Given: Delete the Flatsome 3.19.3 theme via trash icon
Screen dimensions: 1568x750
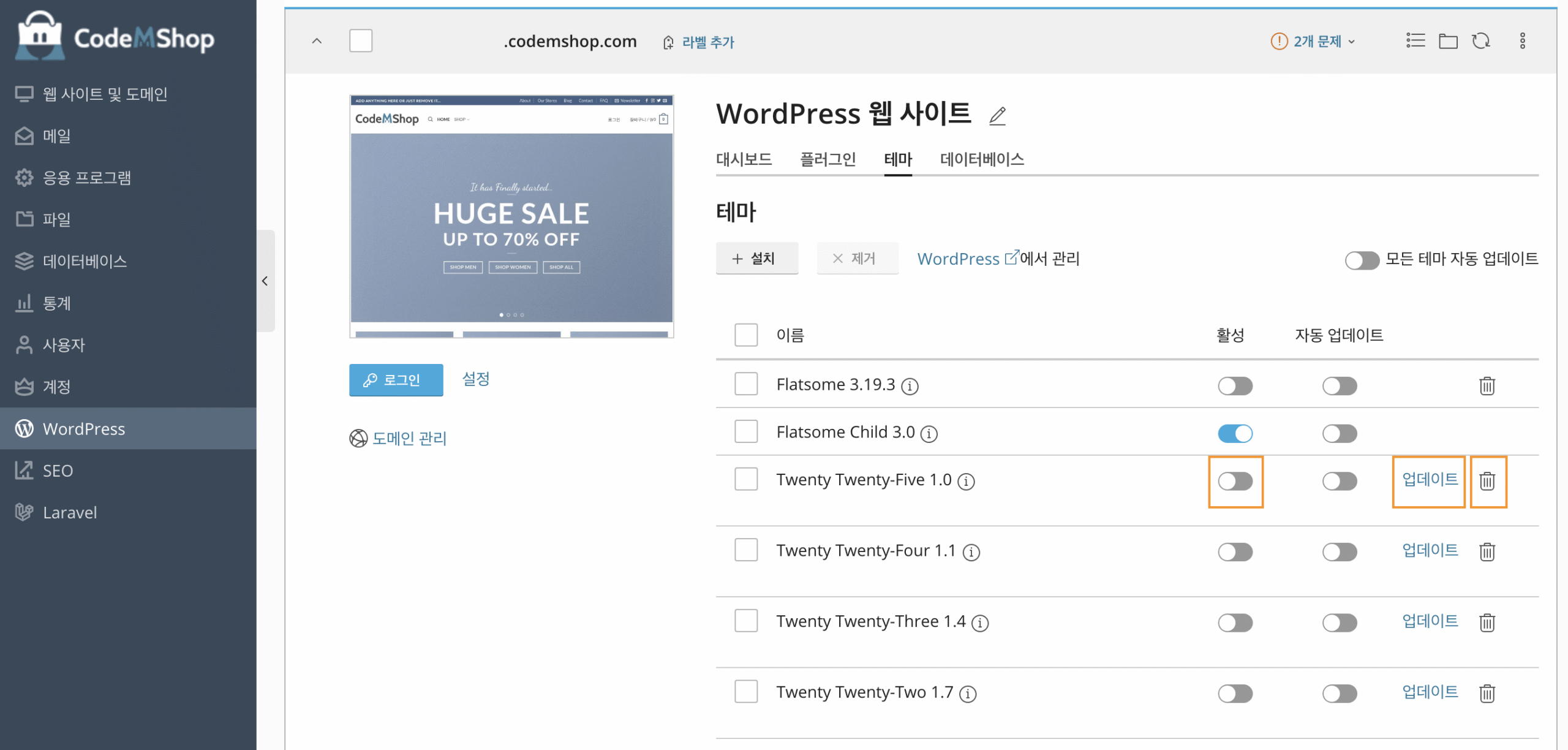Looking at the screenshot, I should click(x=1487, y=386).
